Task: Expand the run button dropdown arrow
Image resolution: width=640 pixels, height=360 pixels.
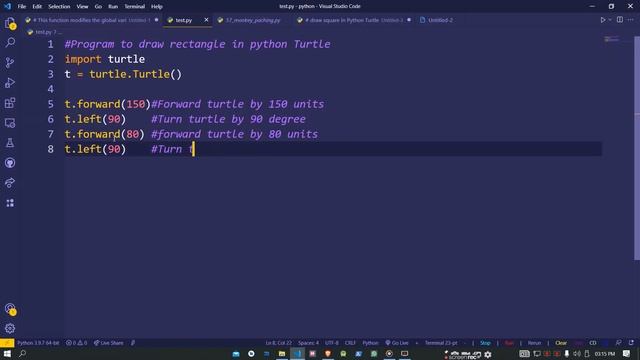Action: 610,20
